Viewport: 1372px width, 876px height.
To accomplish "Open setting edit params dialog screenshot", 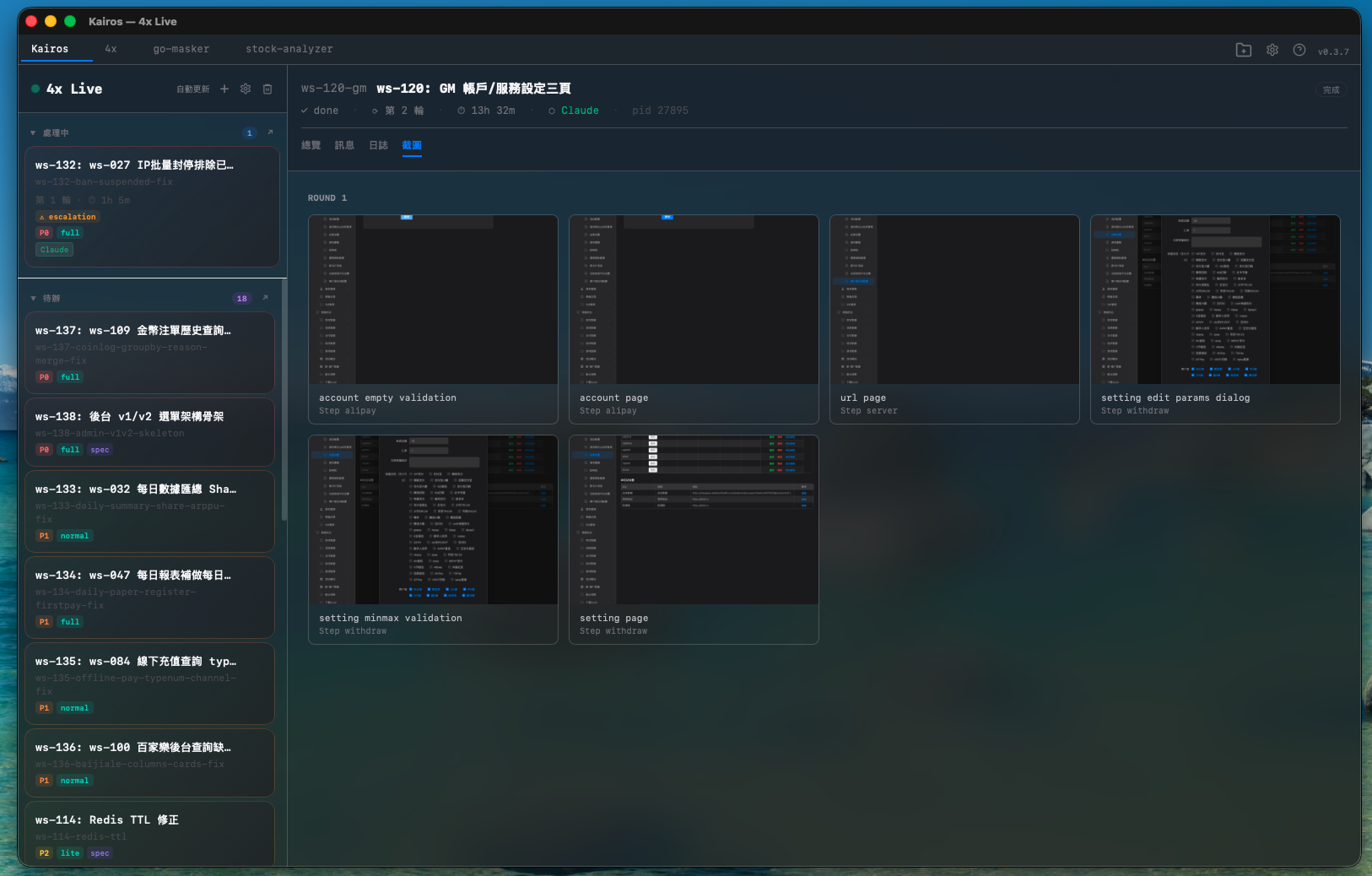I will [1215, 319].
